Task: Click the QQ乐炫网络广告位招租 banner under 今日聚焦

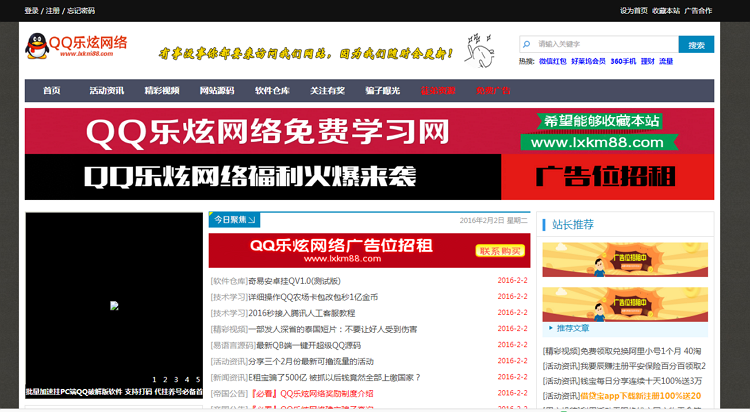Action: click(369, 250)
